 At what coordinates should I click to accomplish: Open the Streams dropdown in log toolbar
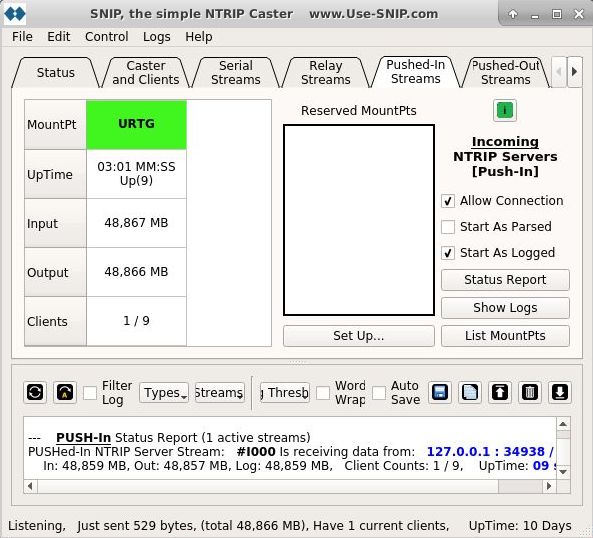click(220, 393)
